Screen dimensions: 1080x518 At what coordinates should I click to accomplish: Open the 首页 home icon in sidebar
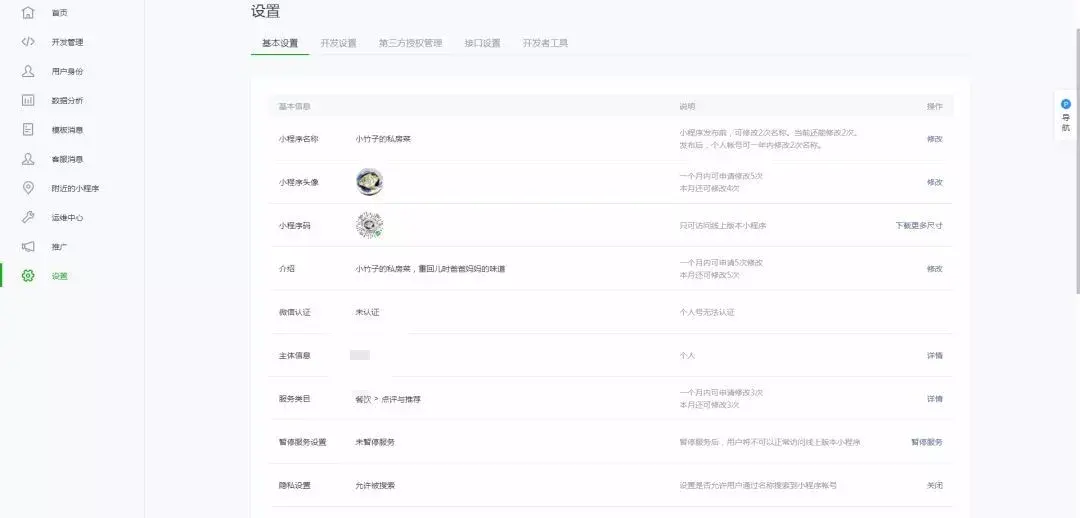coord(28,12)
